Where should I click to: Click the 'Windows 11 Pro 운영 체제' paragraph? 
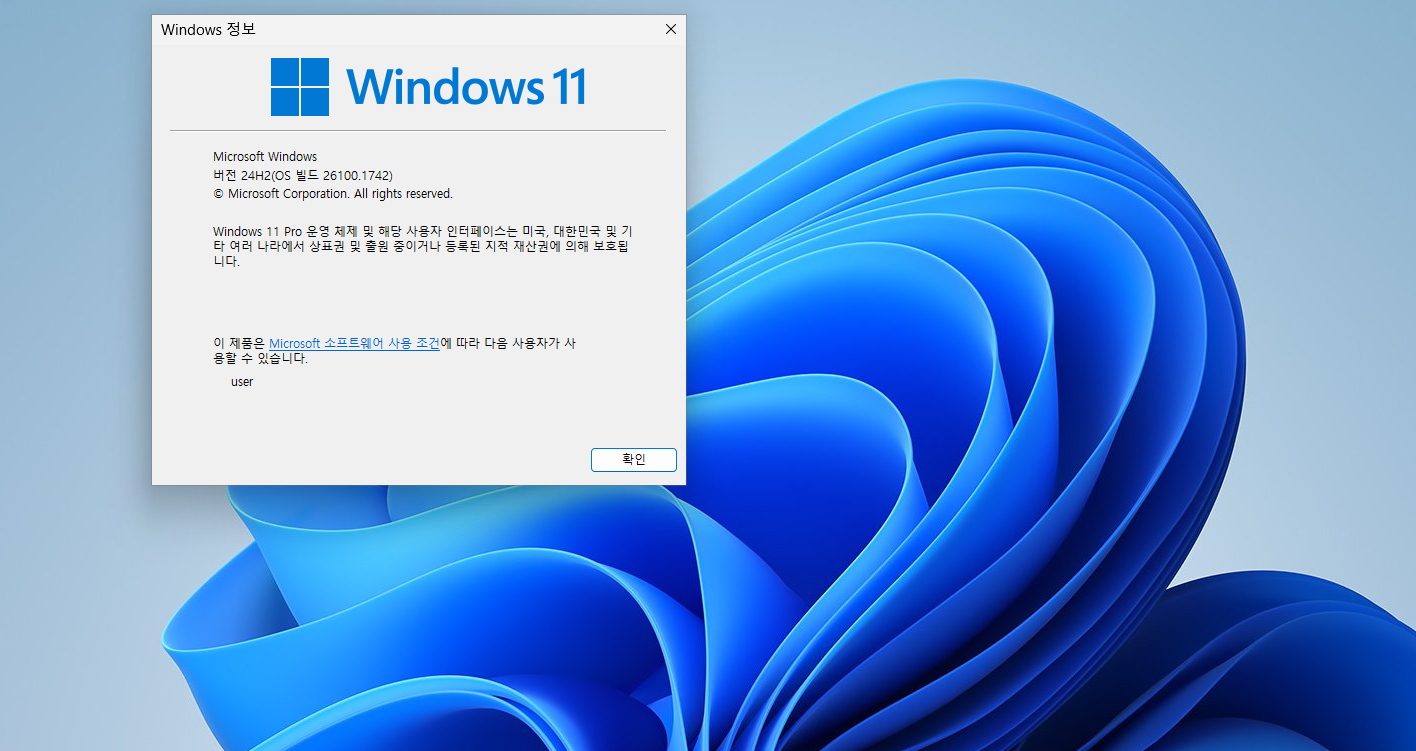coord(422,246)
